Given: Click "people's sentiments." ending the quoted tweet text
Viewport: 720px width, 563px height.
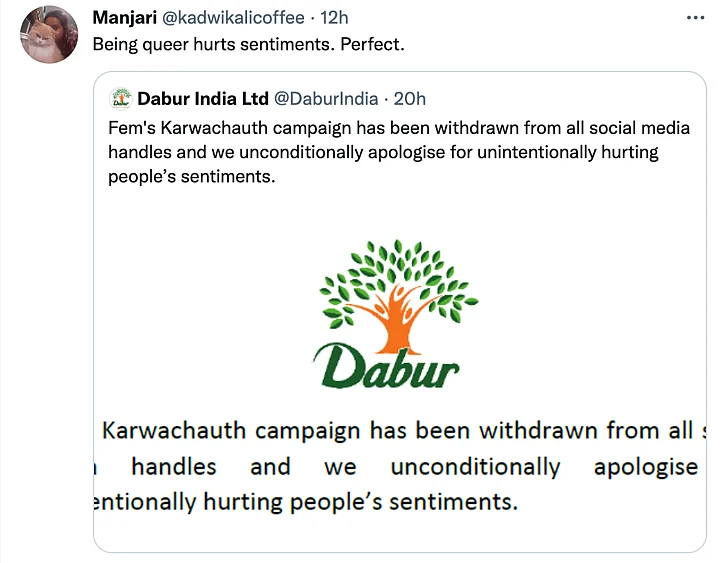Looking at the screenshot, I should [x=191, y=177].
